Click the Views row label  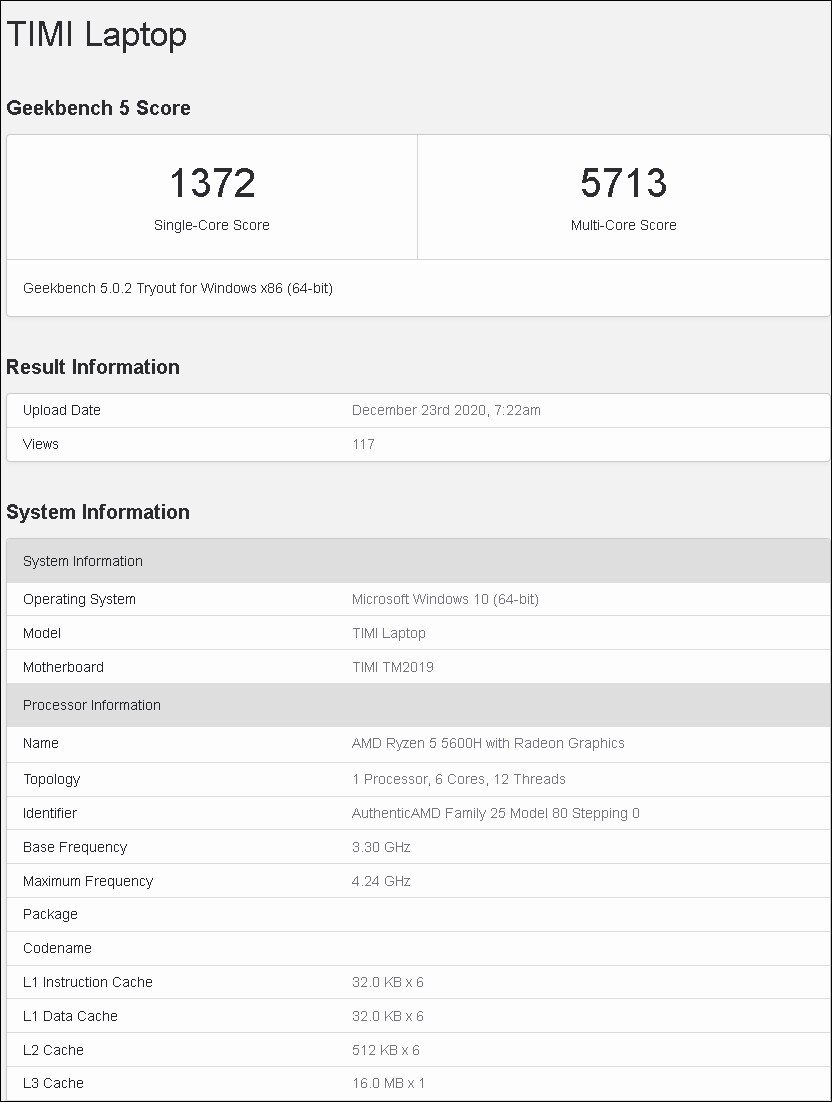(41, 444)
